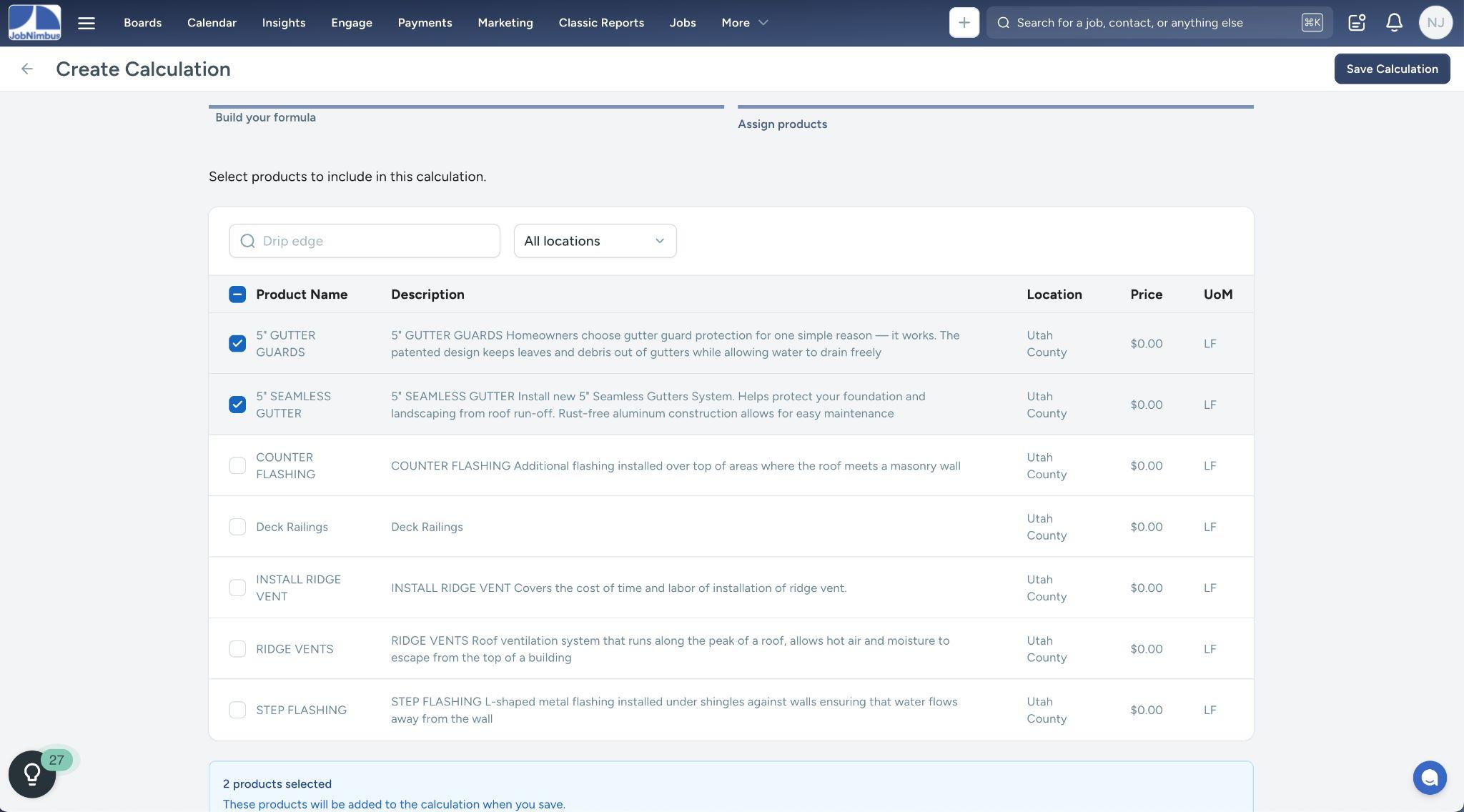This screenshot has width=1464, height=812.
Task: Open the task notes icon in header
Action: (1356, 23)
